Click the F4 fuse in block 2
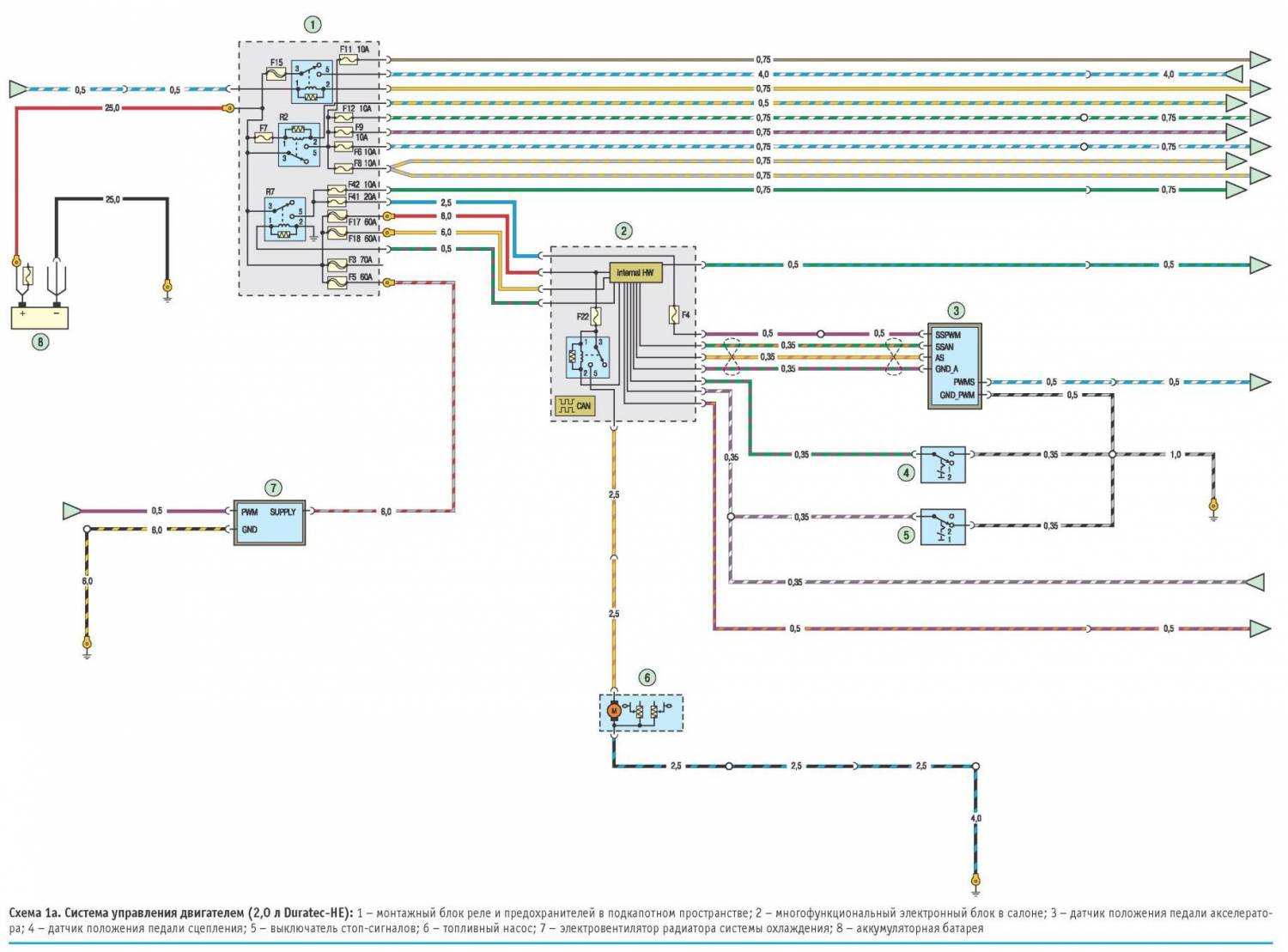 pyautogui.click(x=674, y=315)
